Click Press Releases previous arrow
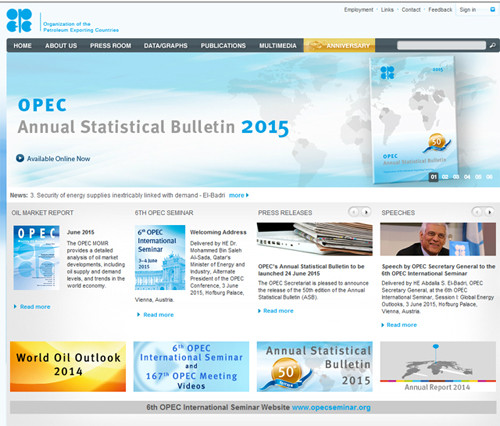Viewport: 500px width, 426px height. [x=354, y=212]
